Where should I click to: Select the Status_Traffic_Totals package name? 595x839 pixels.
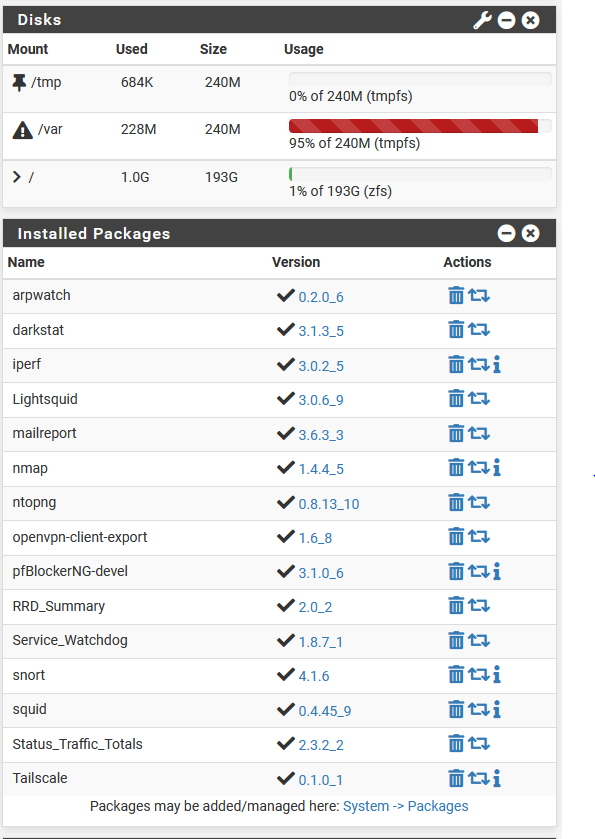tap(78, 744)
